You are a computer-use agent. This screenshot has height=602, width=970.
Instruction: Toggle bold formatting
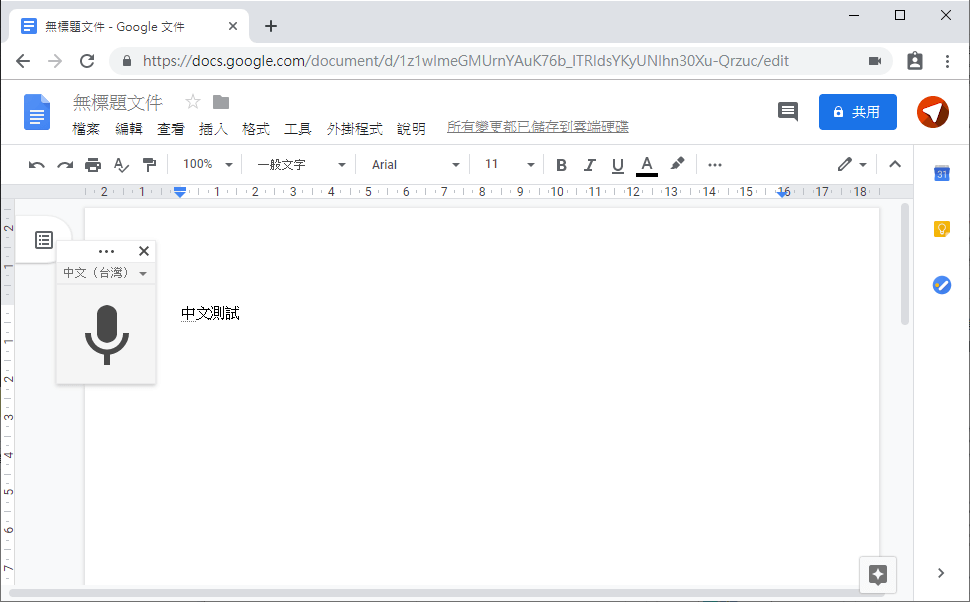(561, 165)
